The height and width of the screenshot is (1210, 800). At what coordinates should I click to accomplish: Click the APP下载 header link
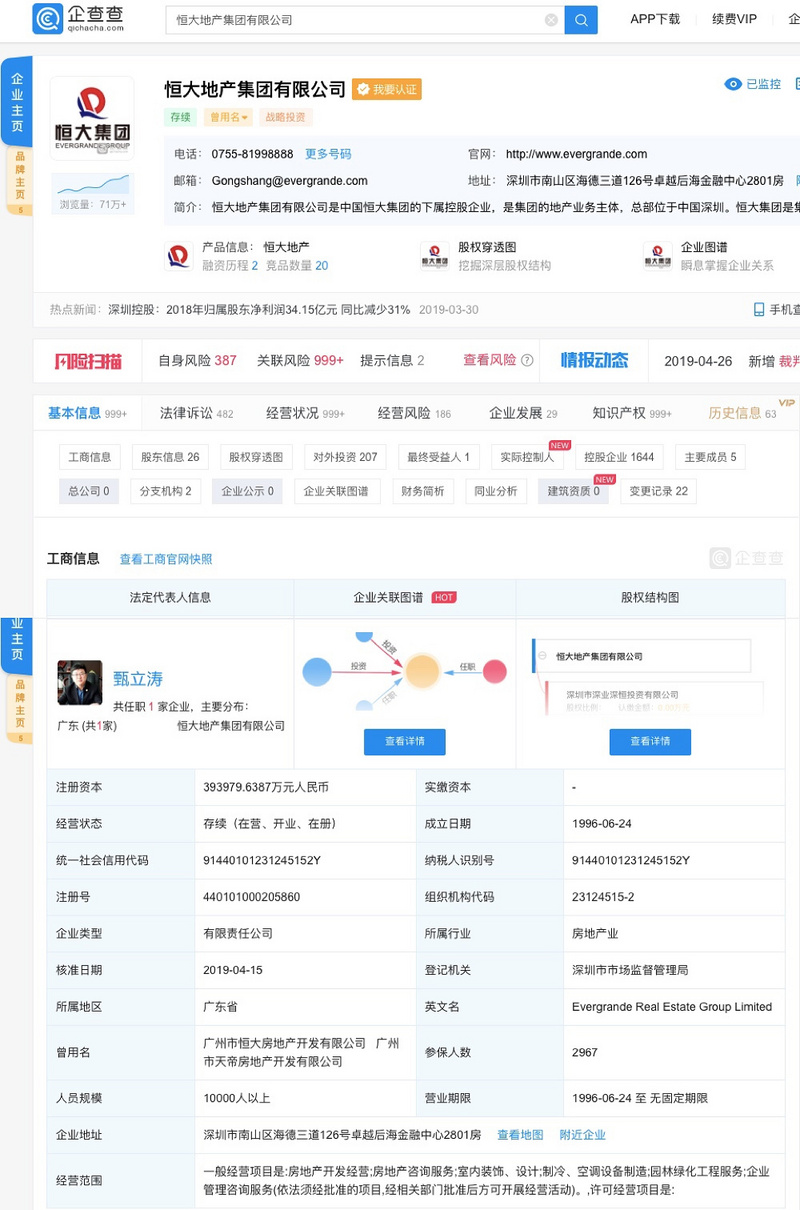[655, 19]
